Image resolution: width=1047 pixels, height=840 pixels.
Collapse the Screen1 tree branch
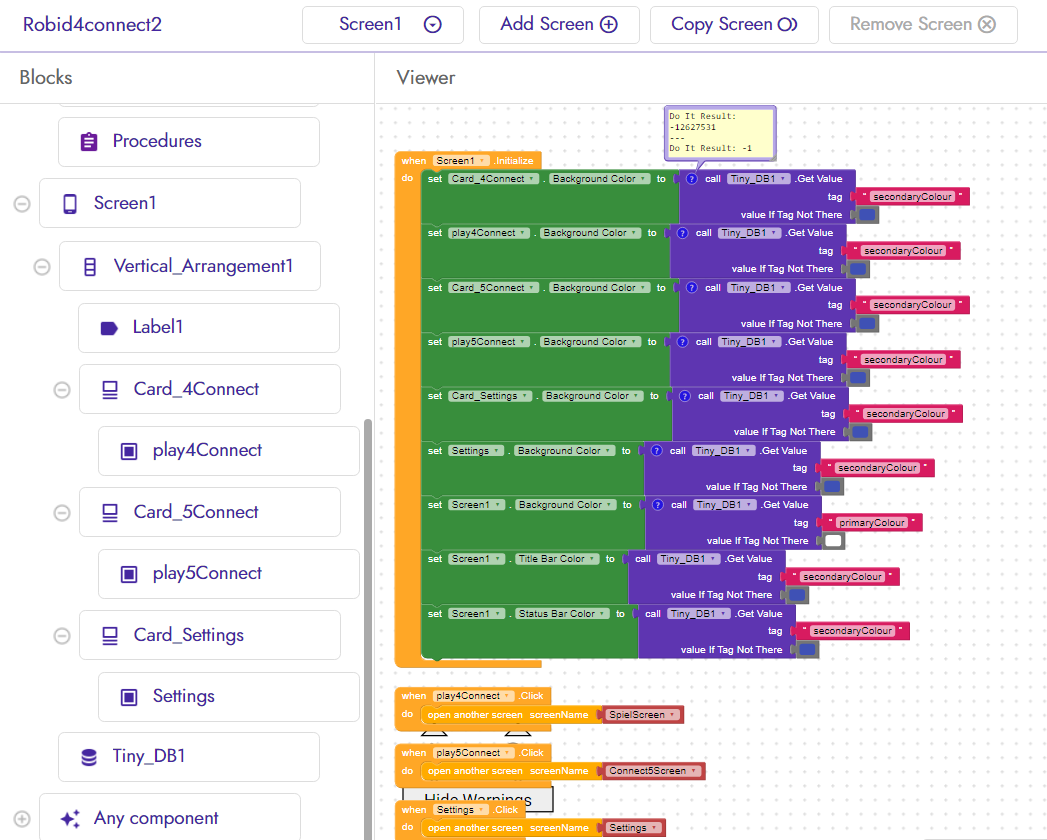pyautogui.click(x=22, y=203)
